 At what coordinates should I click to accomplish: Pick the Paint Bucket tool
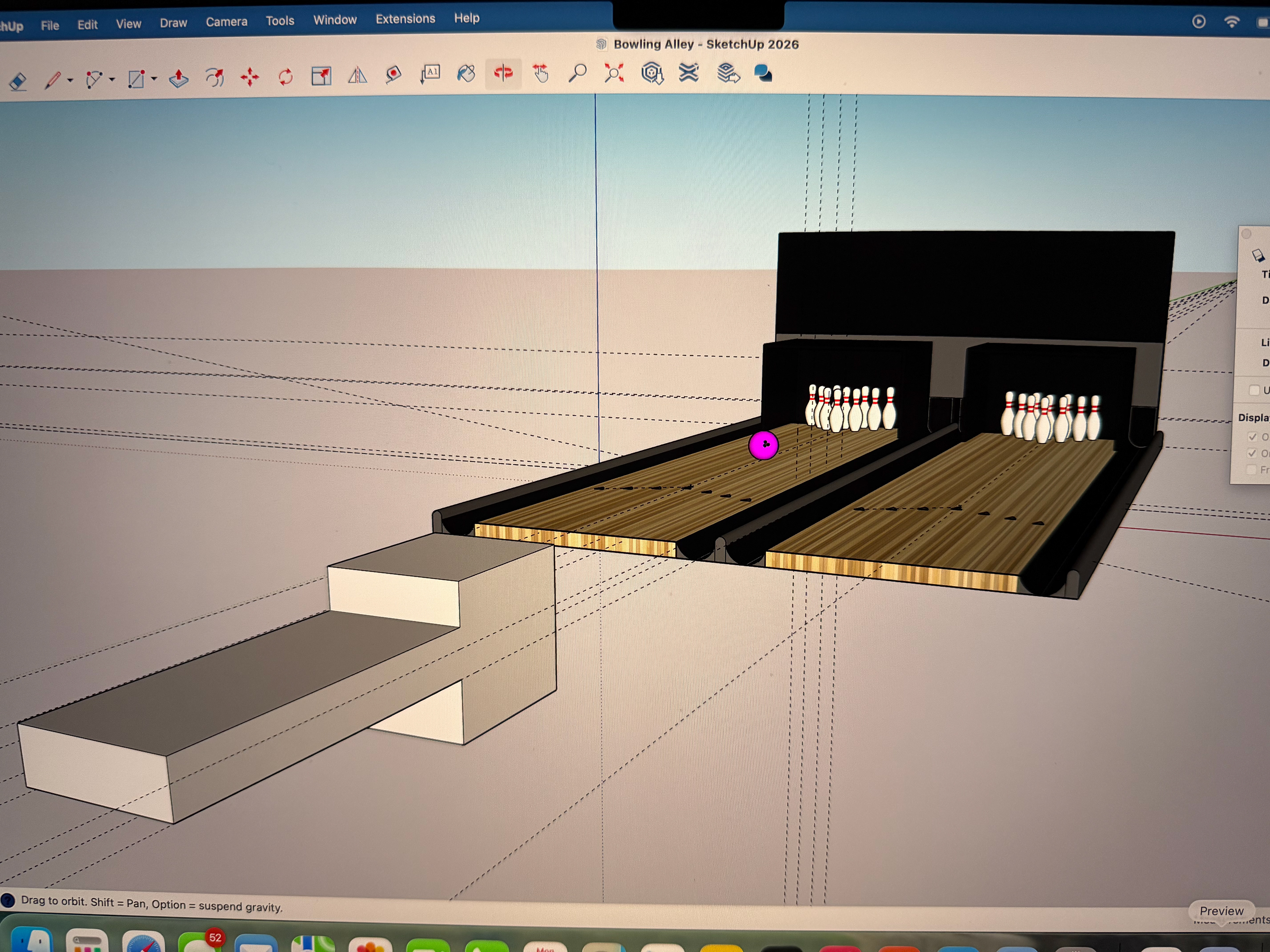[x=466, y=73]
